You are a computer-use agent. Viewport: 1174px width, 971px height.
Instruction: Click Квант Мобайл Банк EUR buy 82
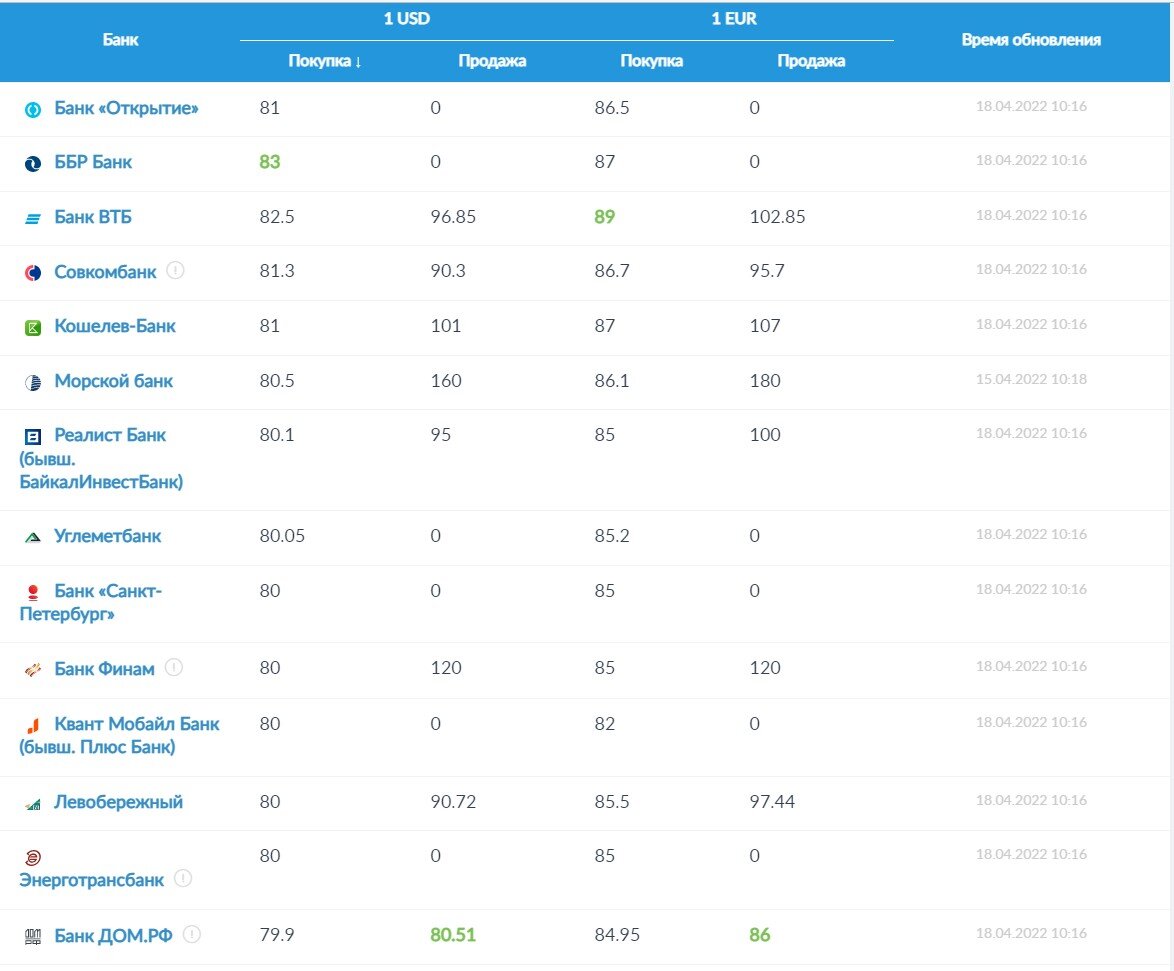coord(604,723)
